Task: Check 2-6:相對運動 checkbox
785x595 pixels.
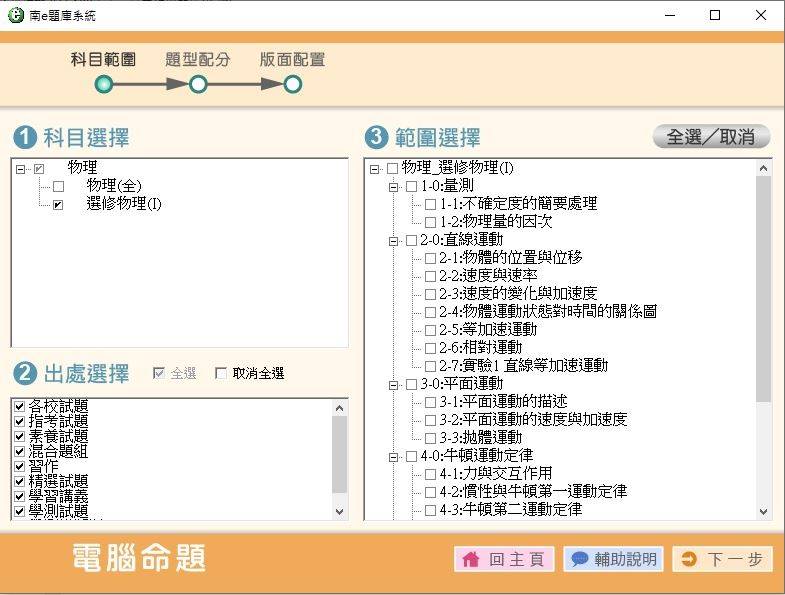Action: point(431,348)
